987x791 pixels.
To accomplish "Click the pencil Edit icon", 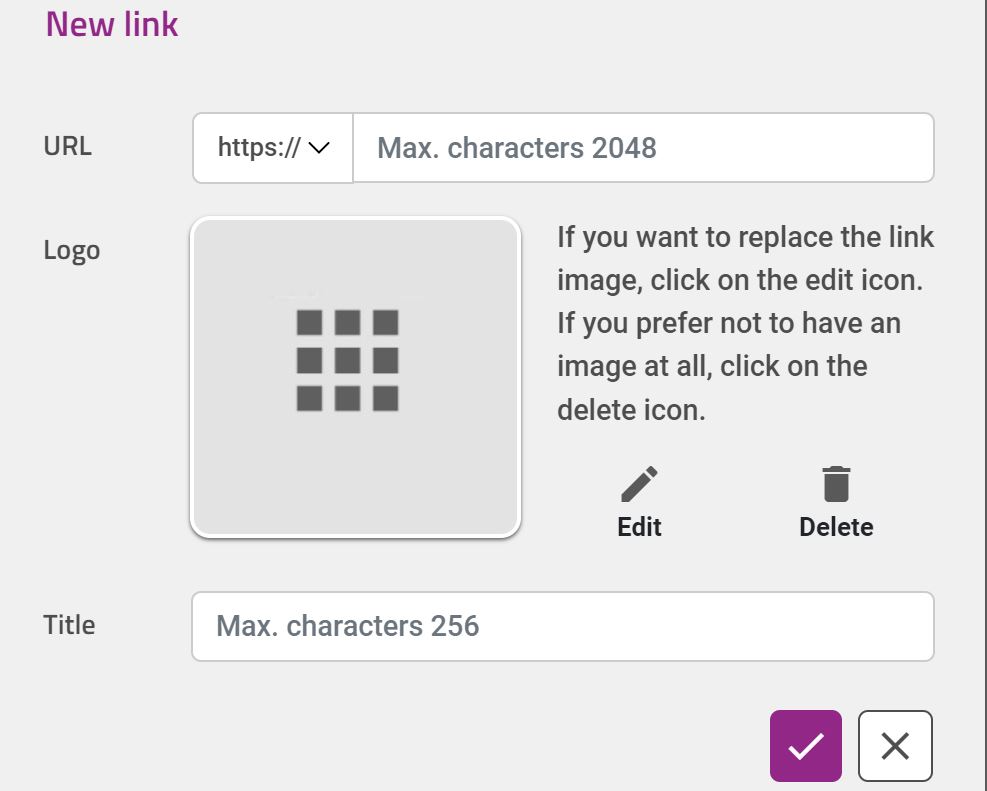I will (x=639, y=484).
